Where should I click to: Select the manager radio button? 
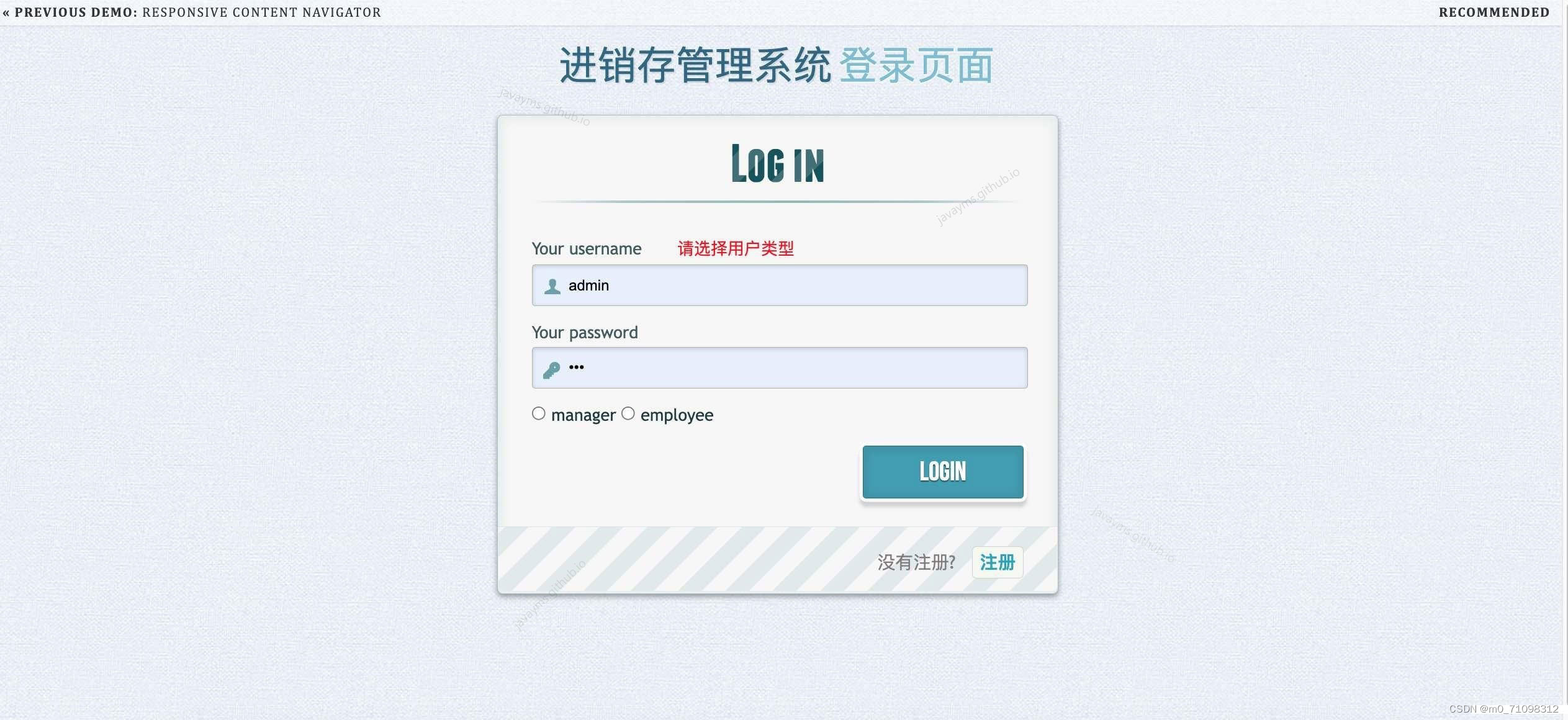(x=539, y=413)
